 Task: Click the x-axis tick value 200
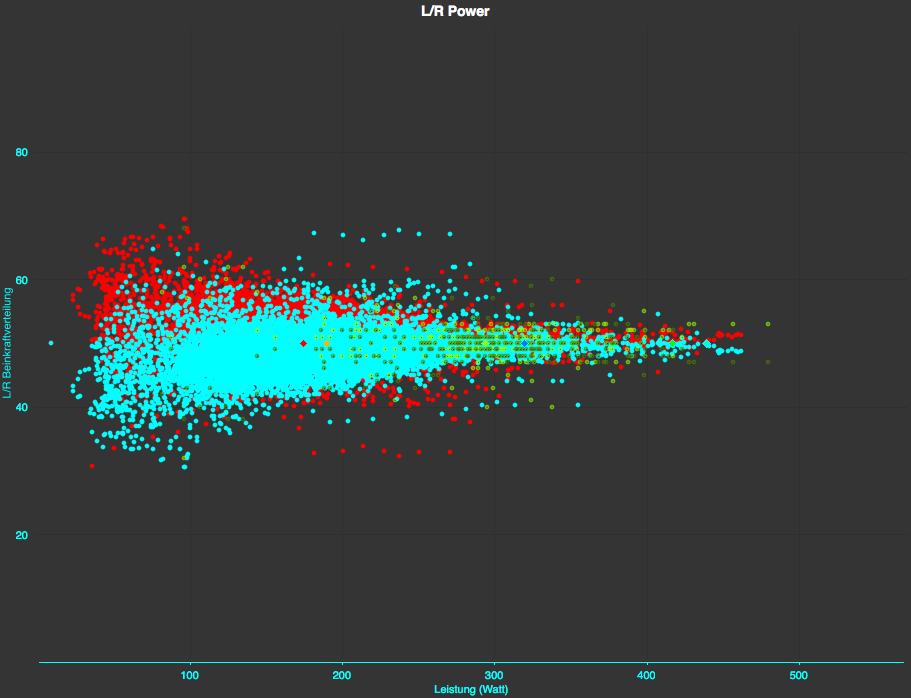click(342, 675)
